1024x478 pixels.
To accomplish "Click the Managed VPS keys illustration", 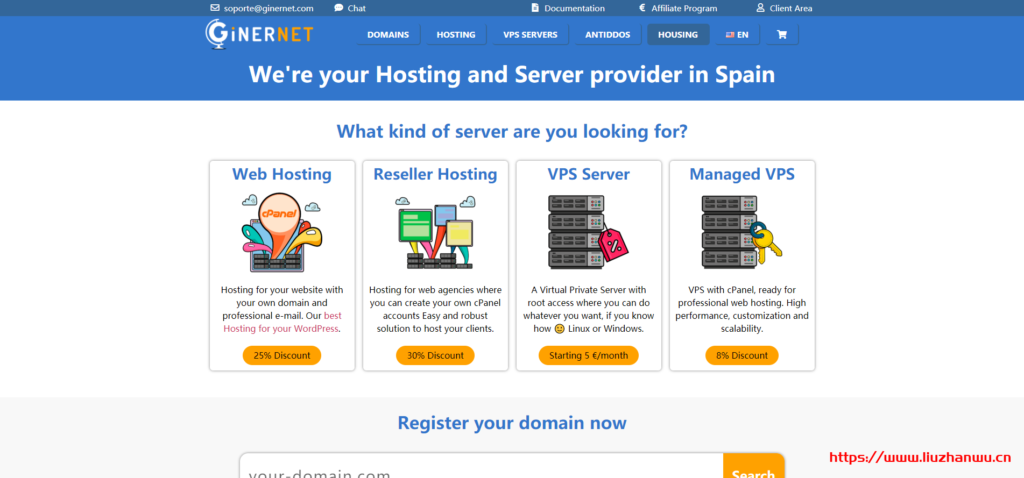I will (741, 232).
